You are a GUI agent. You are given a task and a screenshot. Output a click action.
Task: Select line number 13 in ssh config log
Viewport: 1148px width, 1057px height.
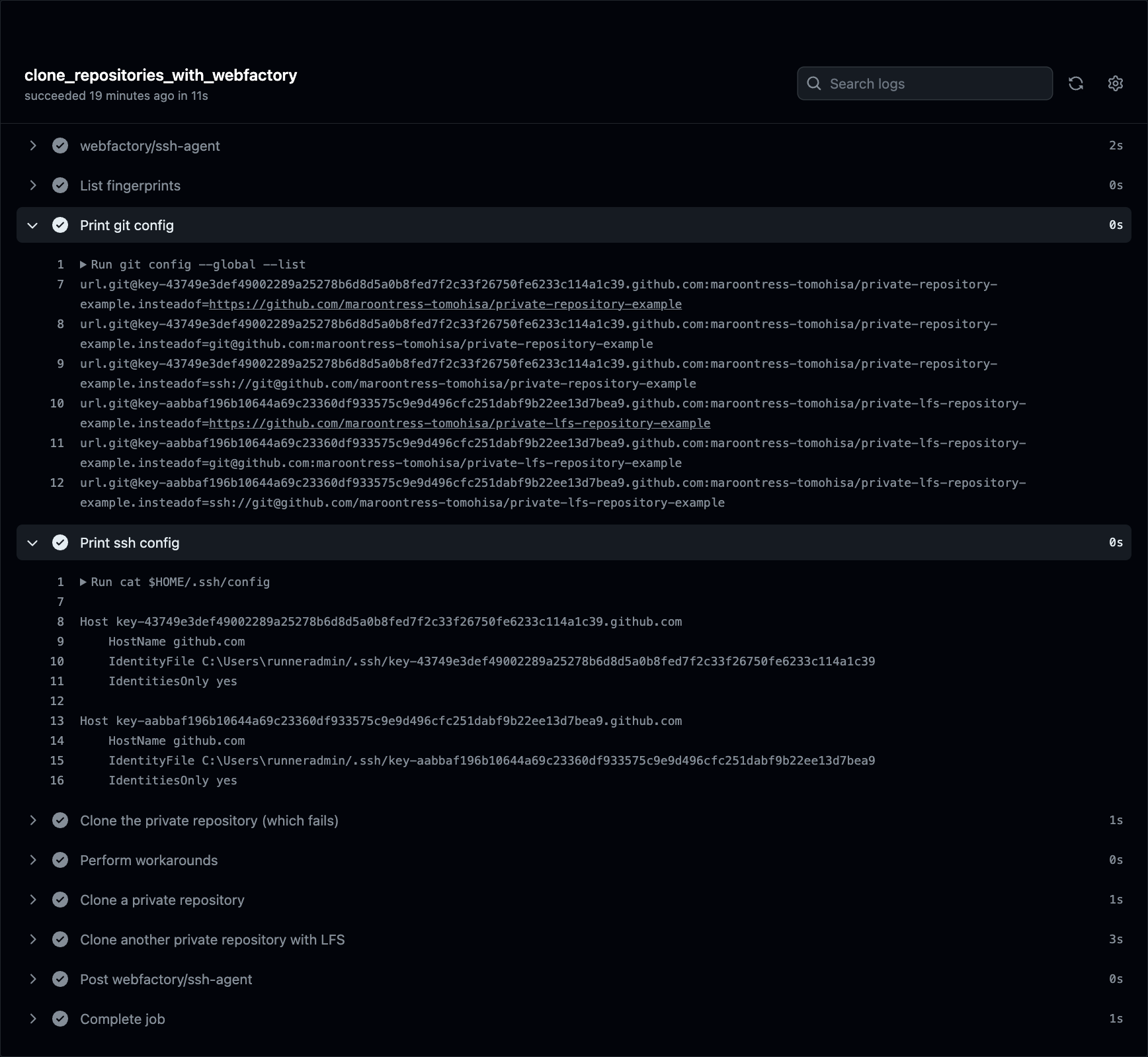57,721
